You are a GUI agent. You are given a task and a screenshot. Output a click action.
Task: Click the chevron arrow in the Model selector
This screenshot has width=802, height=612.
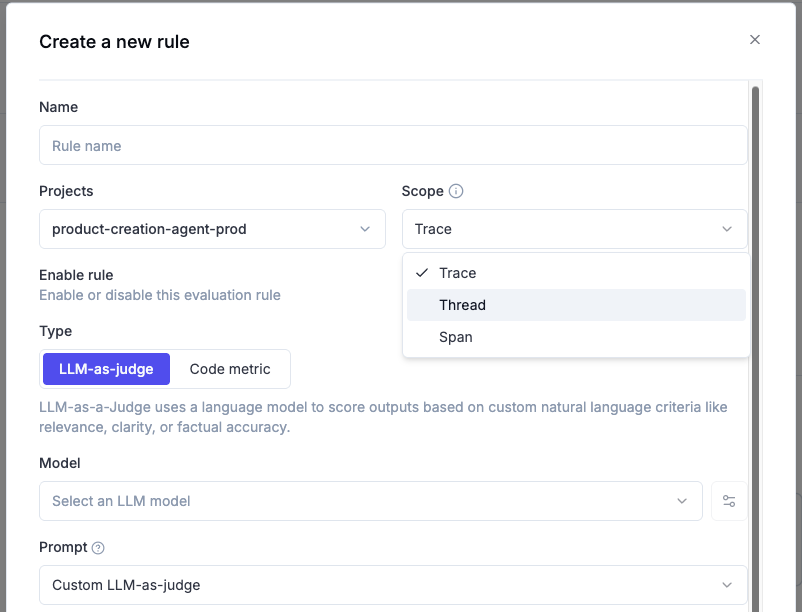coord(682,501)
